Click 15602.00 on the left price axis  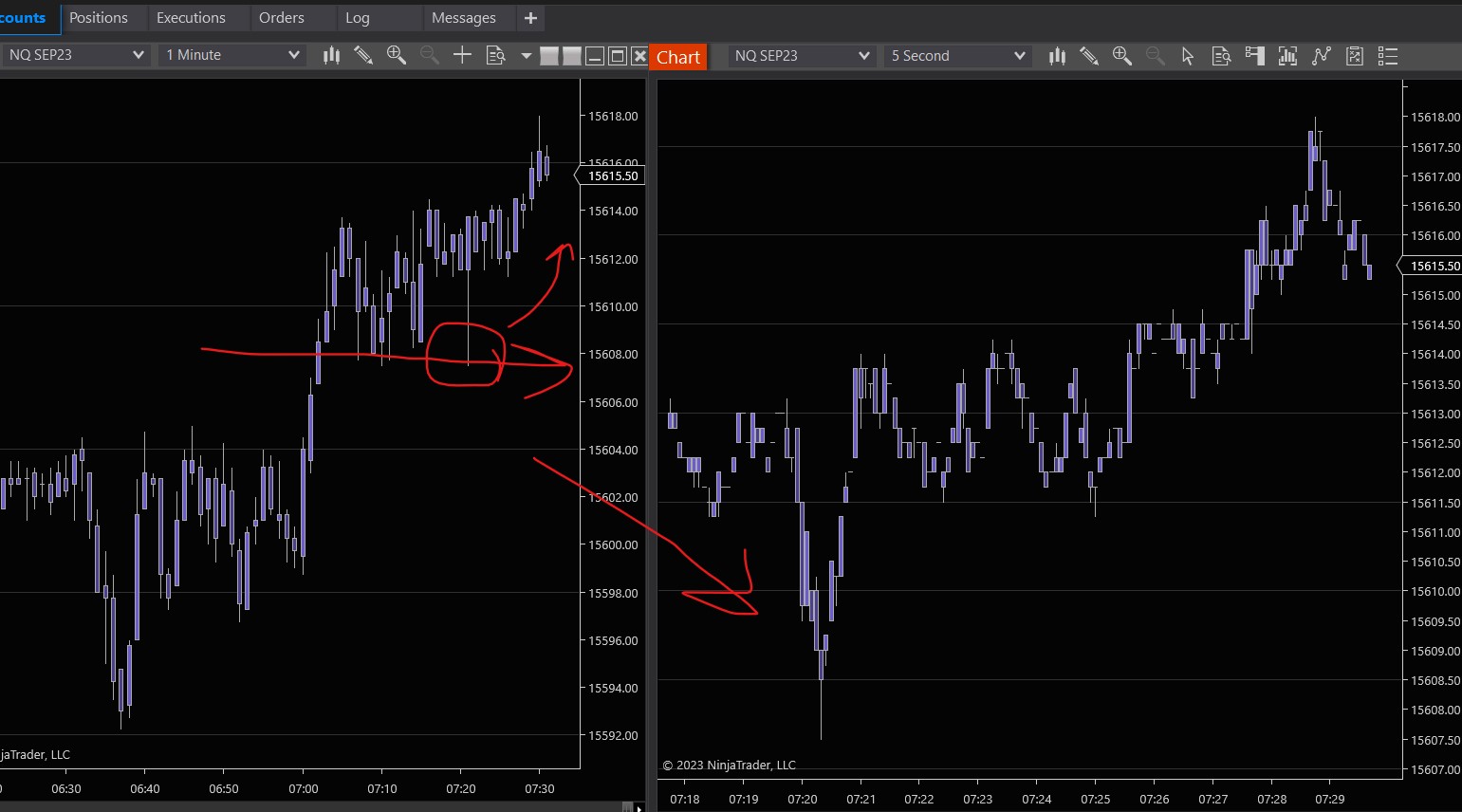pos(613,497)
